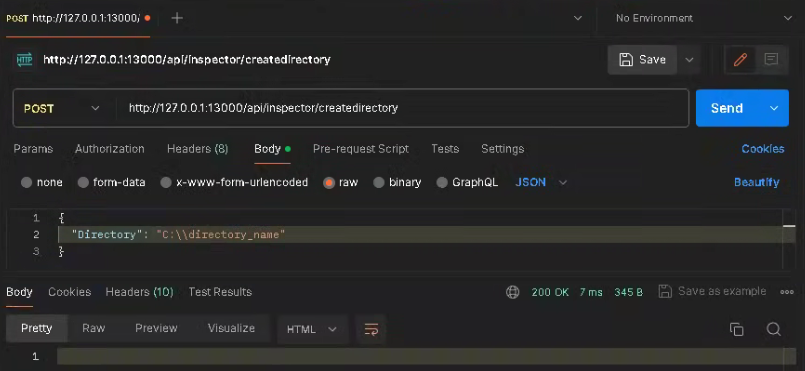805x371 pixels.
Task: Click the globe network icon
Action: pyautogui.click(x=512, y=292)
